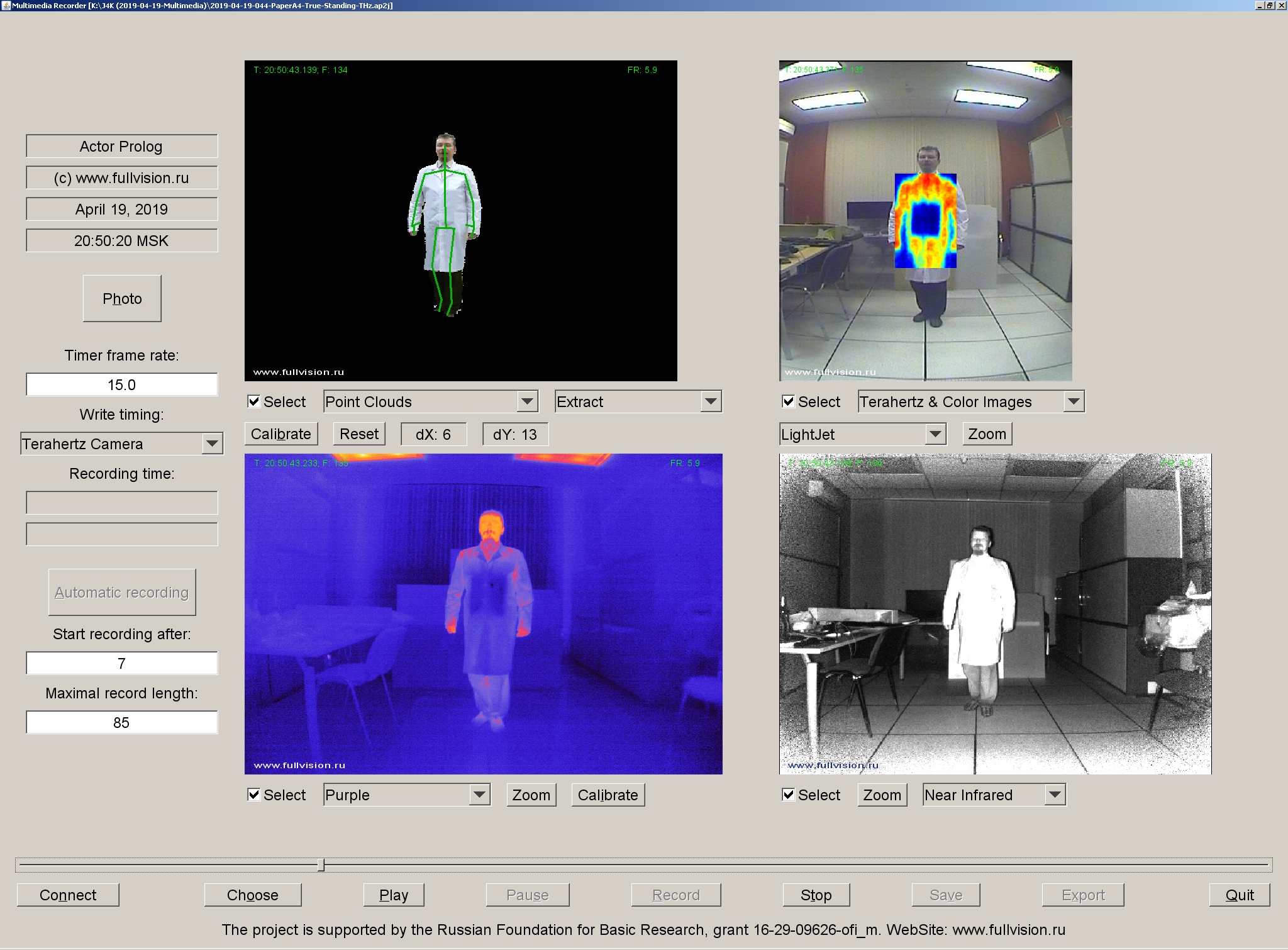
Task: Choose a multimedia file with Choose
Action: [x=253, y=895]
